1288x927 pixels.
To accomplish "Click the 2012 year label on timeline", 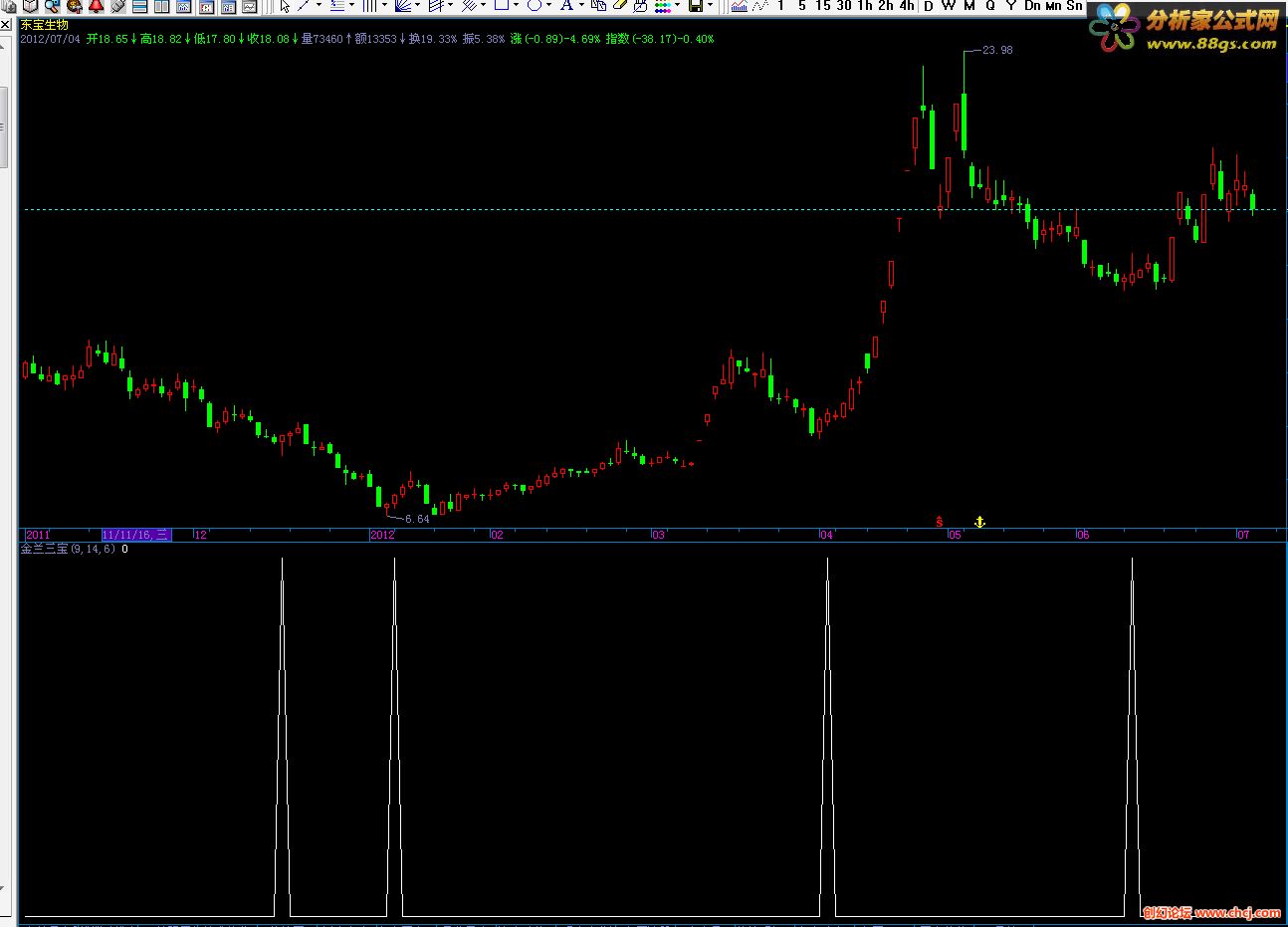I will point(382,535).
